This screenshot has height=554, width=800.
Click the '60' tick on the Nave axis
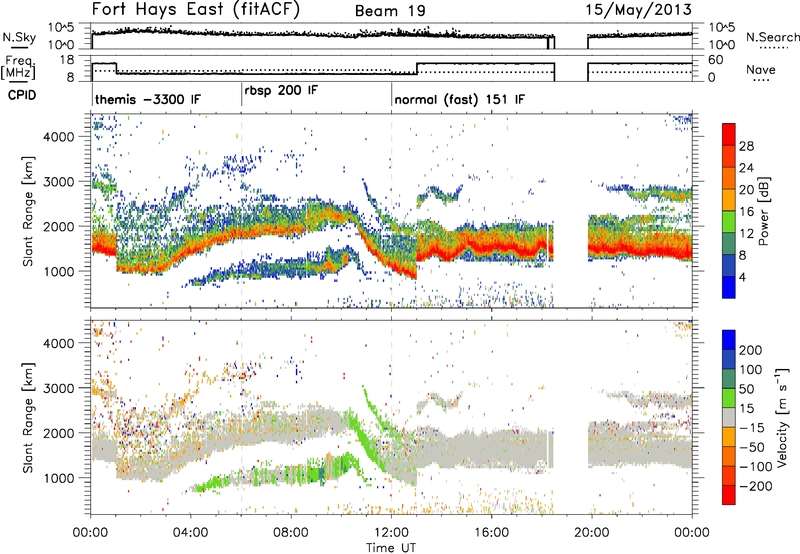pos(715,60)
